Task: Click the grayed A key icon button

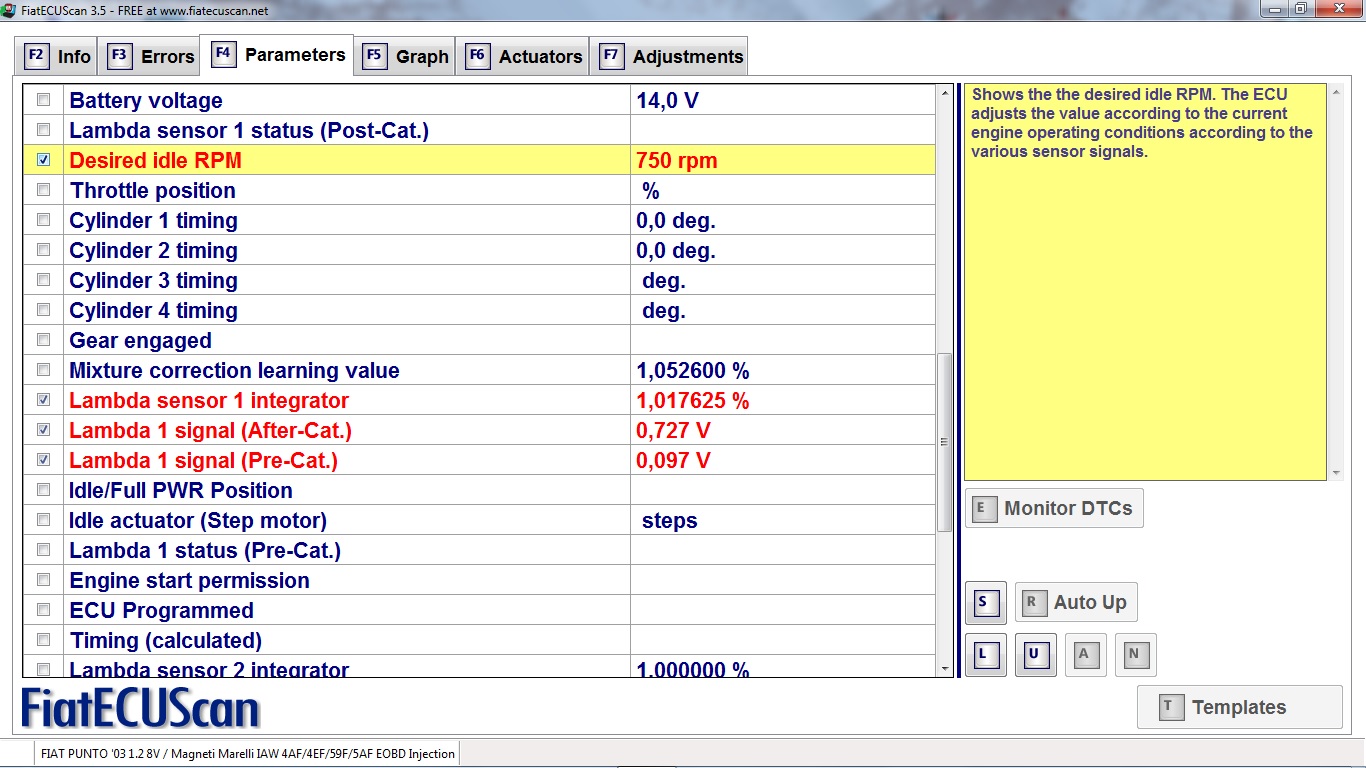Action: 1085,655
